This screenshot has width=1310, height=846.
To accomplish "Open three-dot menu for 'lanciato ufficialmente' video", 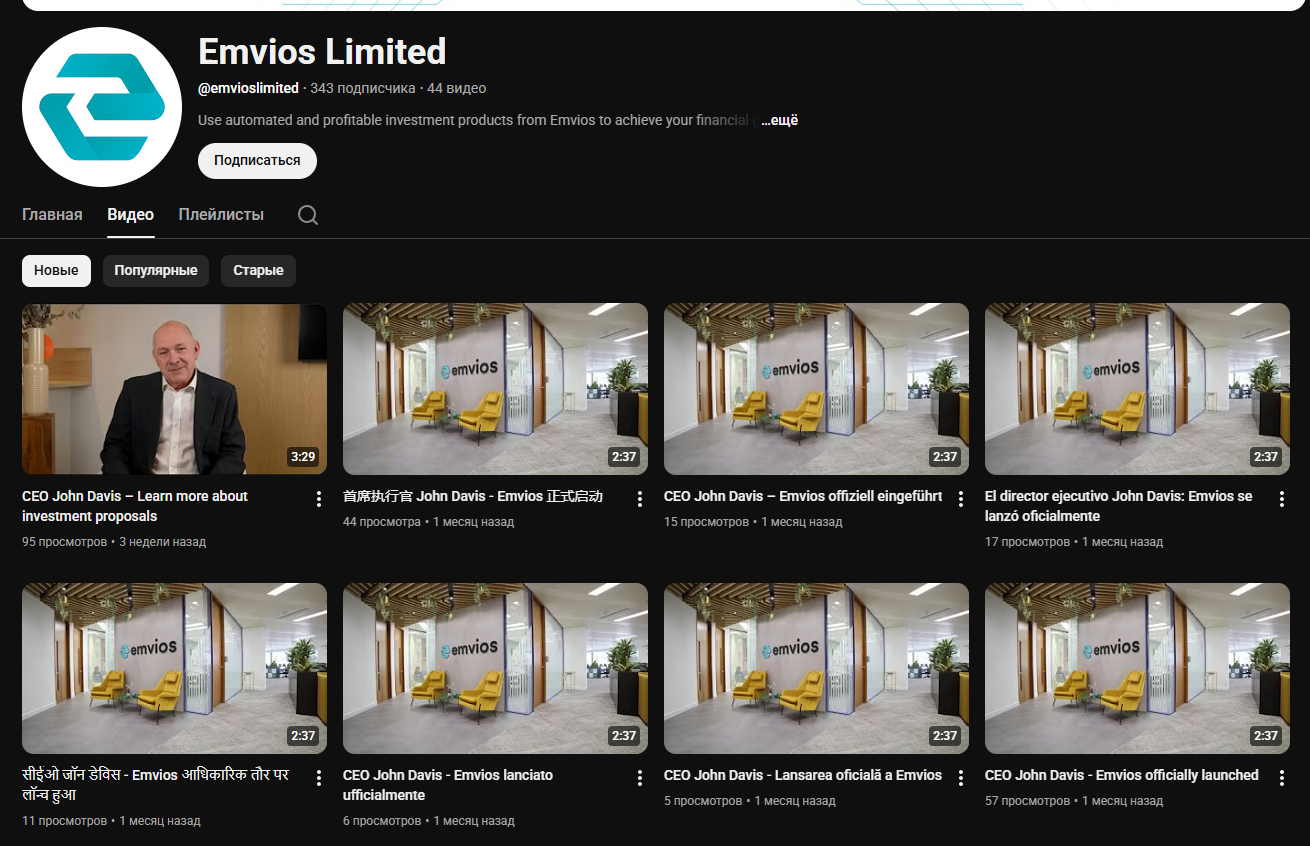I will click(640, 778).
